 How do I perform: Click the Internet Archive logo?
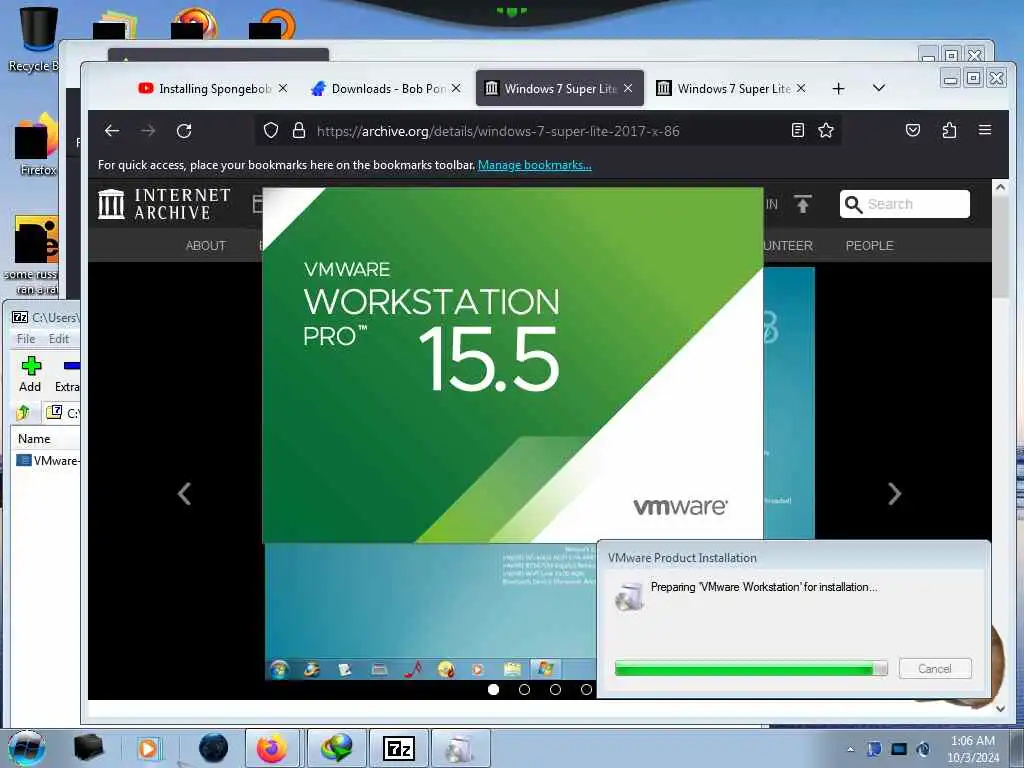164,204
